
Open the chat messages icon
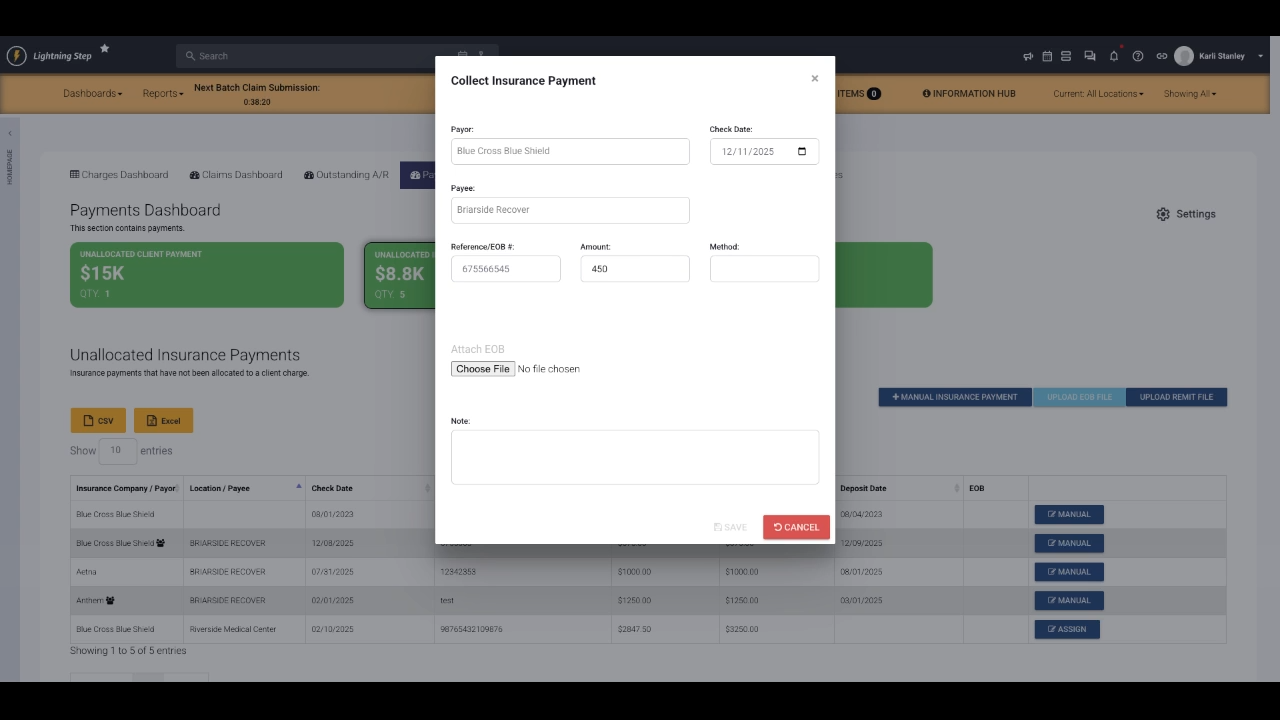pos(1089,56)
